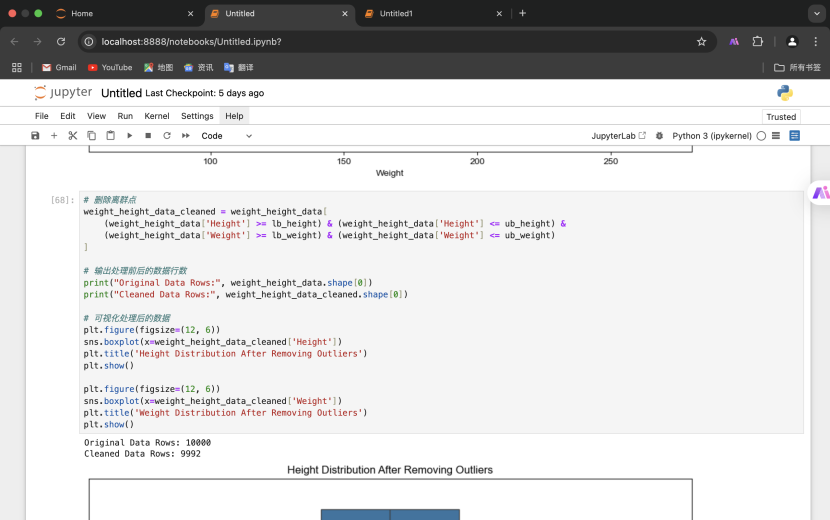Close the Home browser tab
830x520 pixels.
click(191, 14)
